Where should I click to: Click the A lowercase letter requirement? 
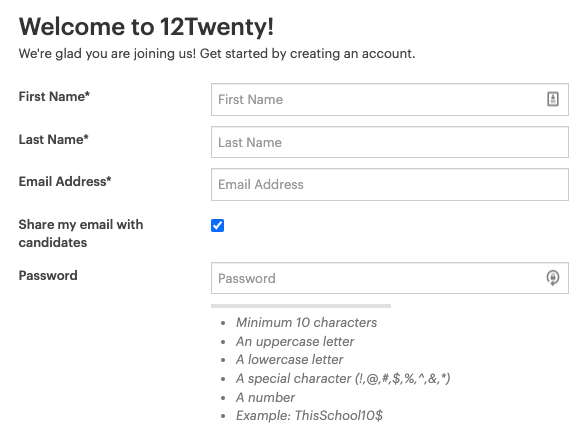[x=290, y=359]
